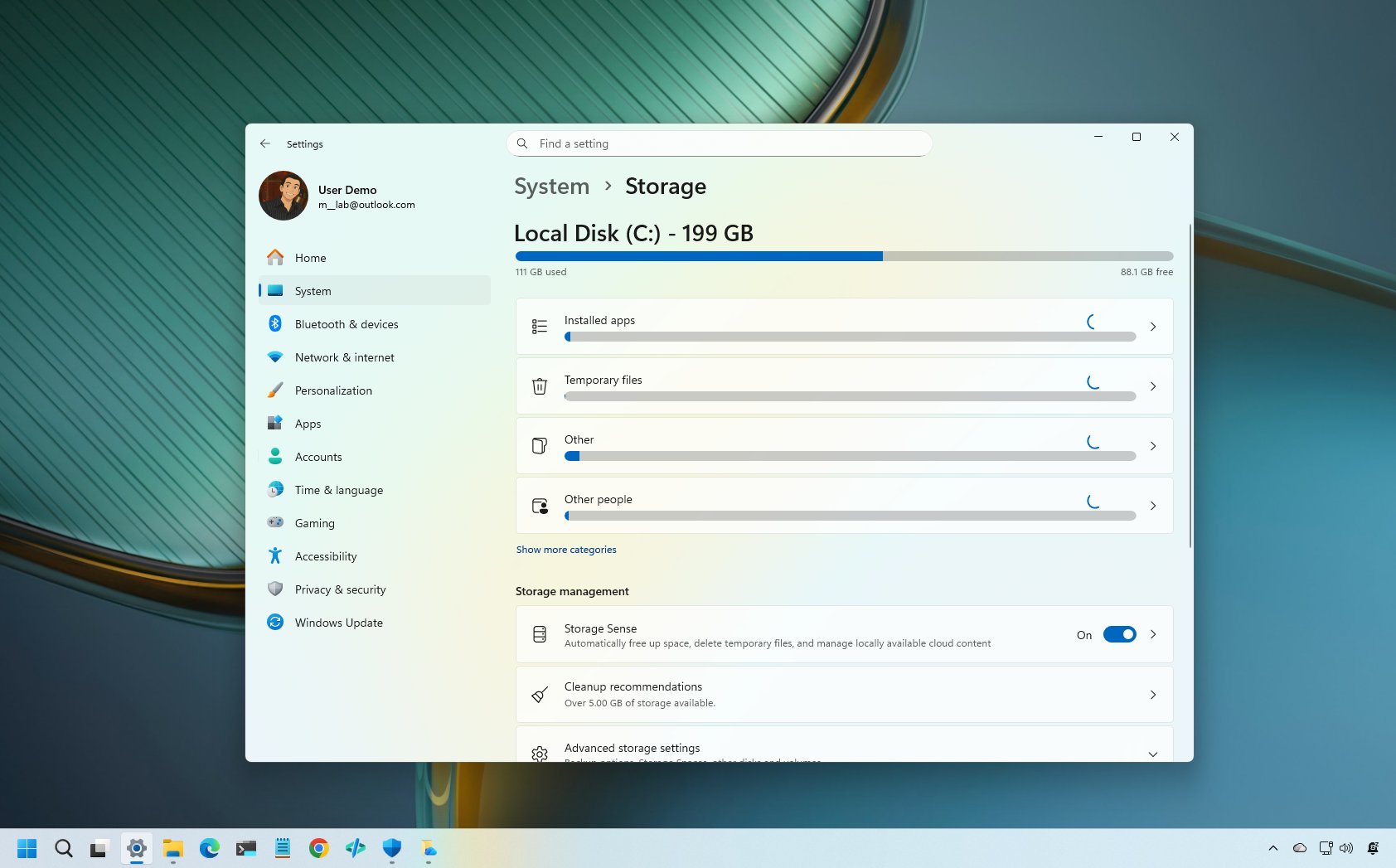Viewport: 1396px width, 868px height.
Task: Open the Installed apps category
Action: 843,326
